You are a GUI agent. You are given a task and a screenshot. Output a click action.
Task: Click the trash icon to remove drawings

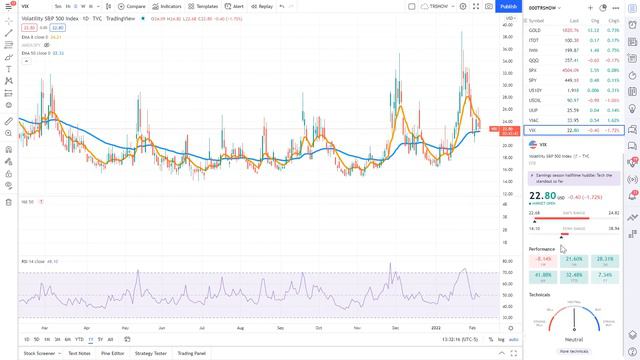coord(9,202)
